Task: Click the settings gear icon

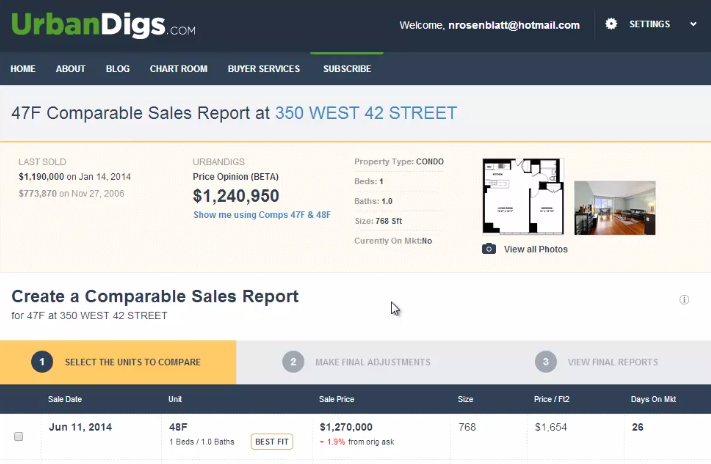Action: pyautogui.click(x=612, y=24)
